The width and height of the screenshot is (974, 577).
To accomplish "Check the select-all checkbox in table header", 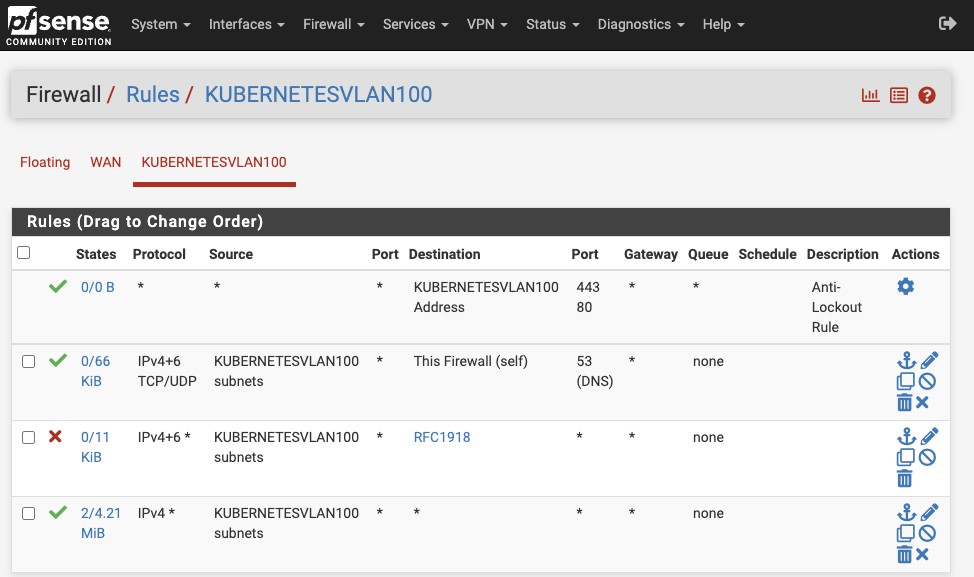I will [x=23, y=253].
